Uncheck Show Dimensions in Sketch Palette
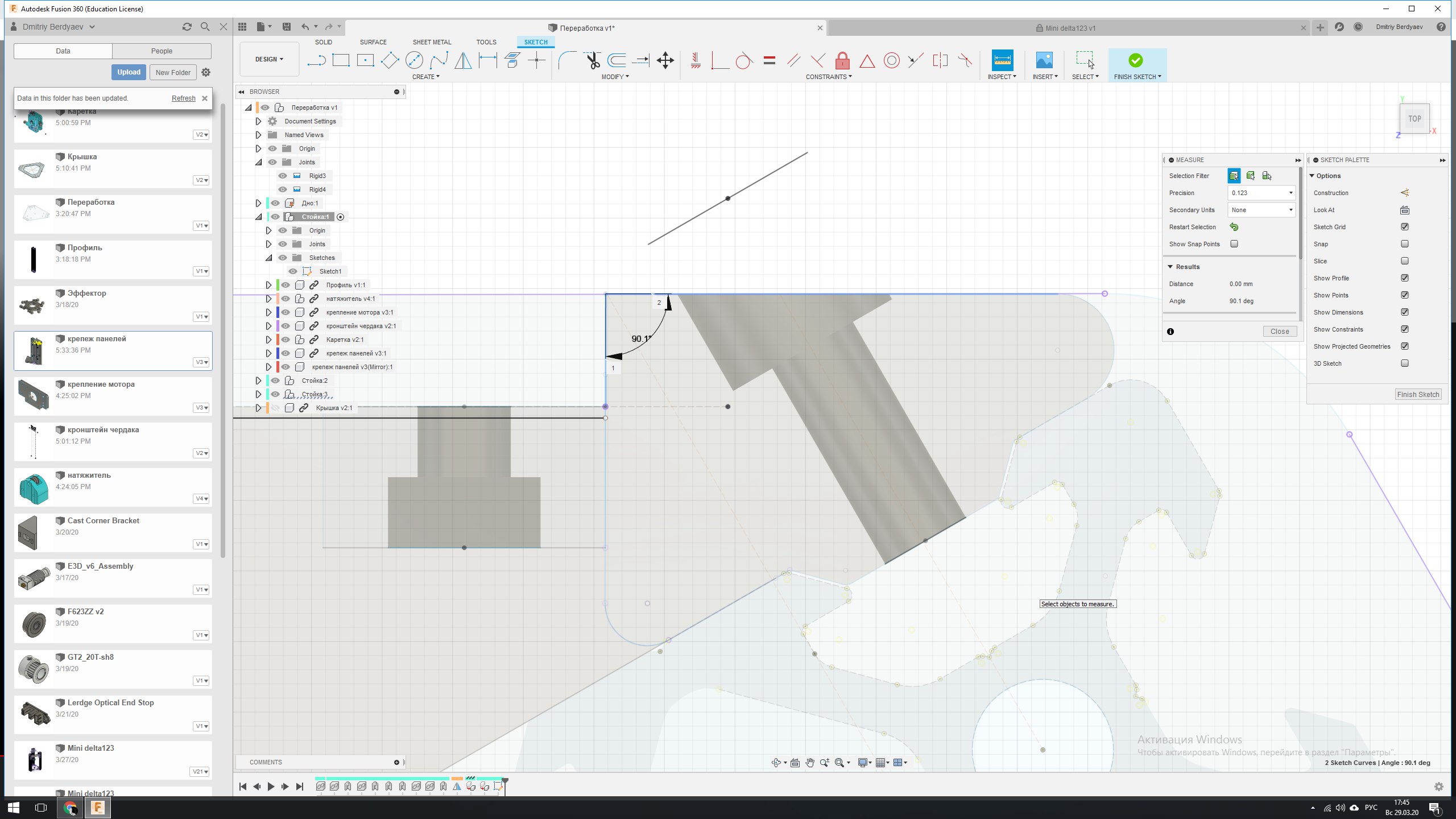The width and height of the screenshot is (1456, 819). click(x=1405, y=312)
